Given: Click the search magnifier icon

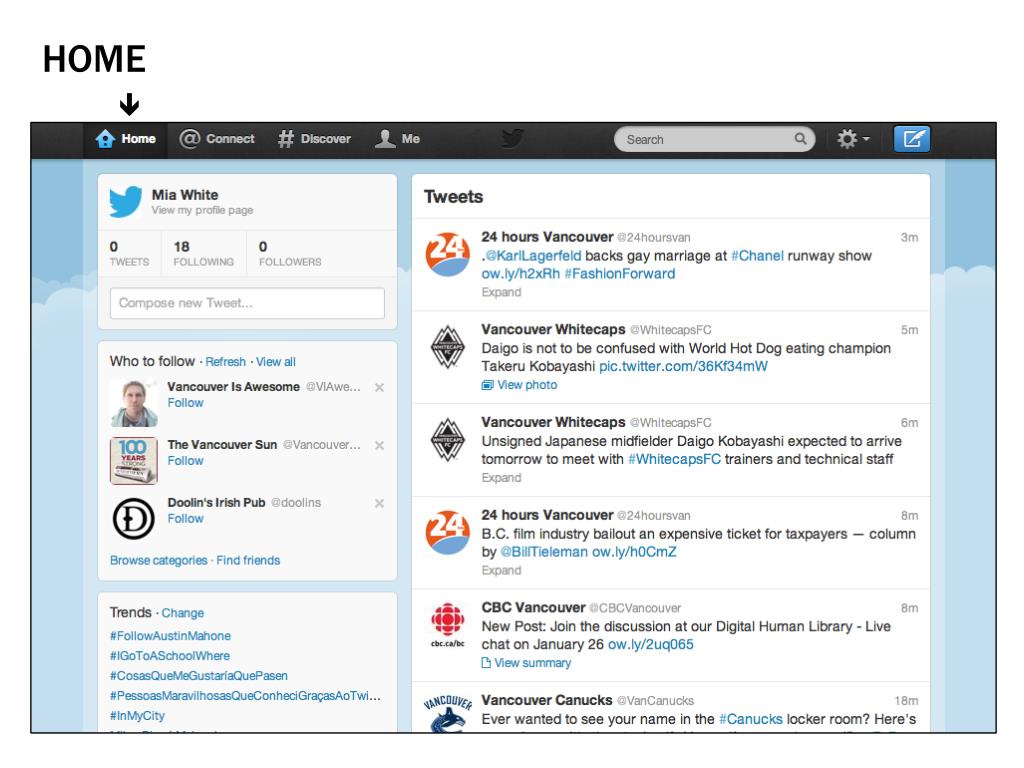Looking at the screenshot, I should [800, 139].
